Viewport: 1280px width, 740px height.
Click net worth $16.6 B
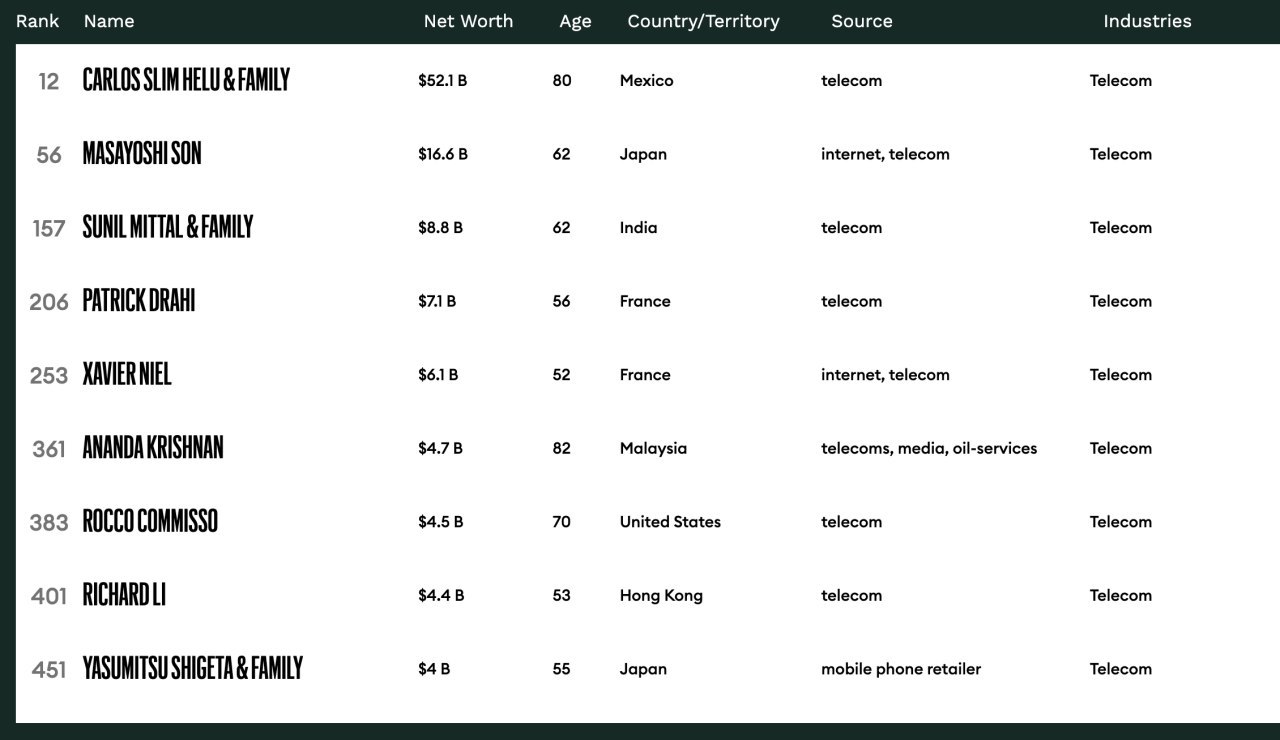click(443, 154)
